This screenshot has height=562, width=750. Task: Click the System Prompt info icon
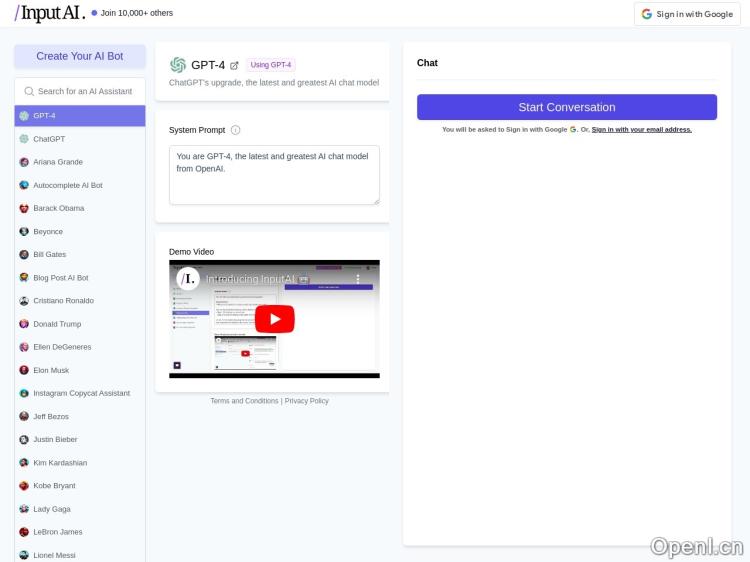coord(236,130)
